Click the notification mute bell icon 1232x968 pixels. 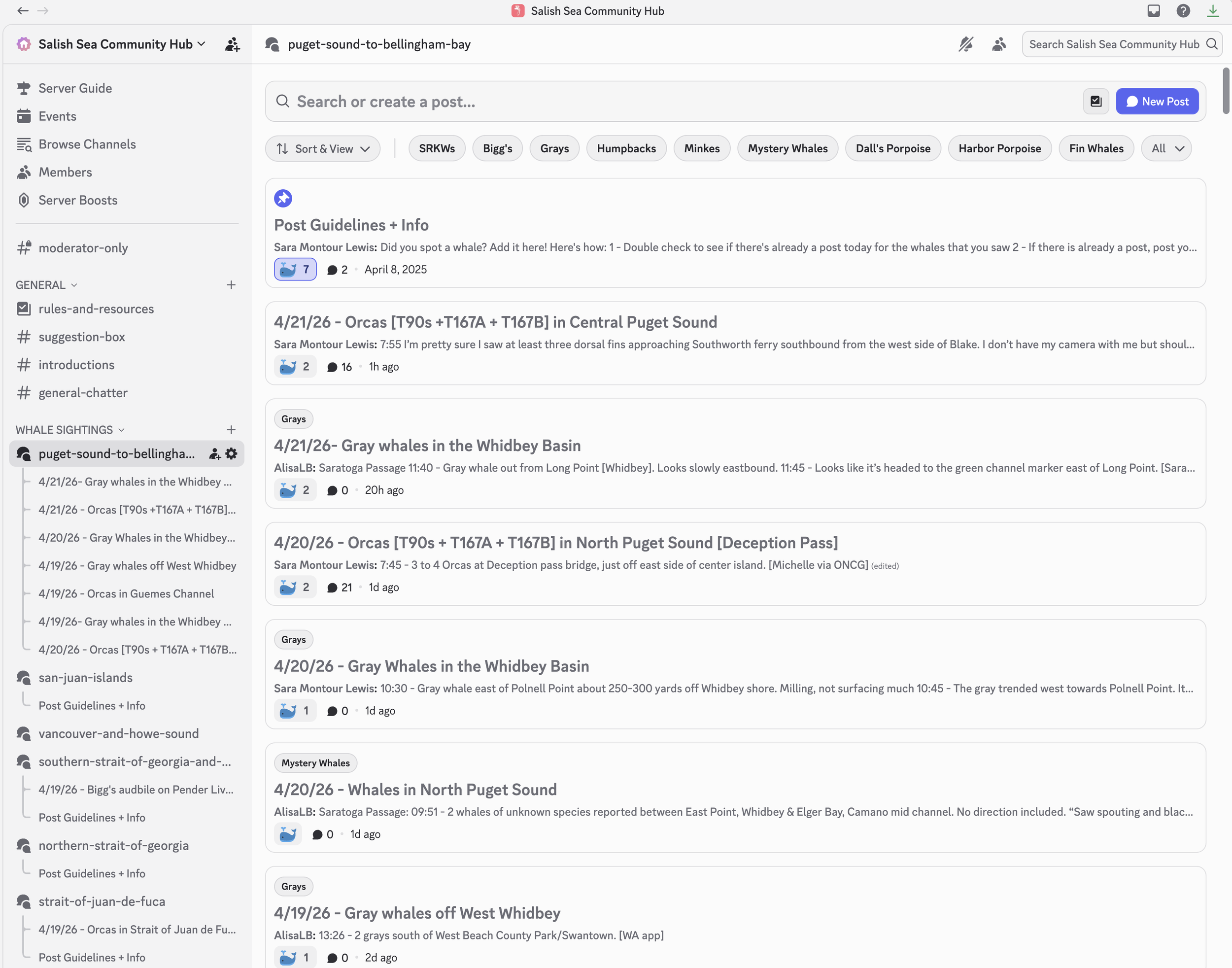pos(966,44)
